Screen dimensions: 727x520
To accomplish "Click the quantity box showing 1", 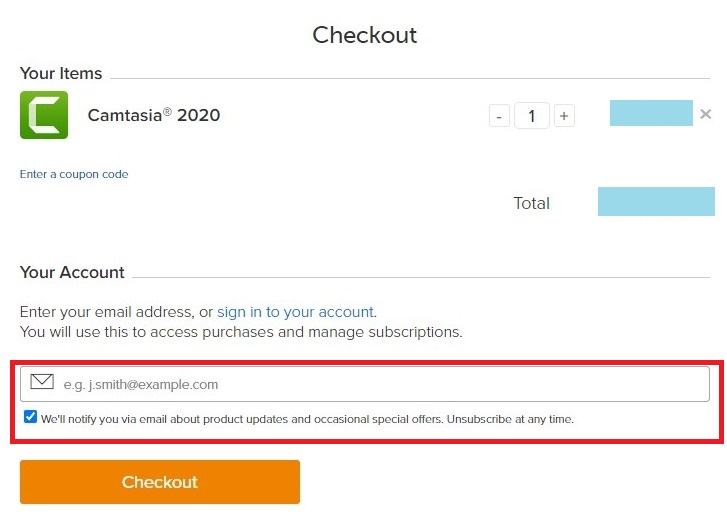I will tap(532, 117).
